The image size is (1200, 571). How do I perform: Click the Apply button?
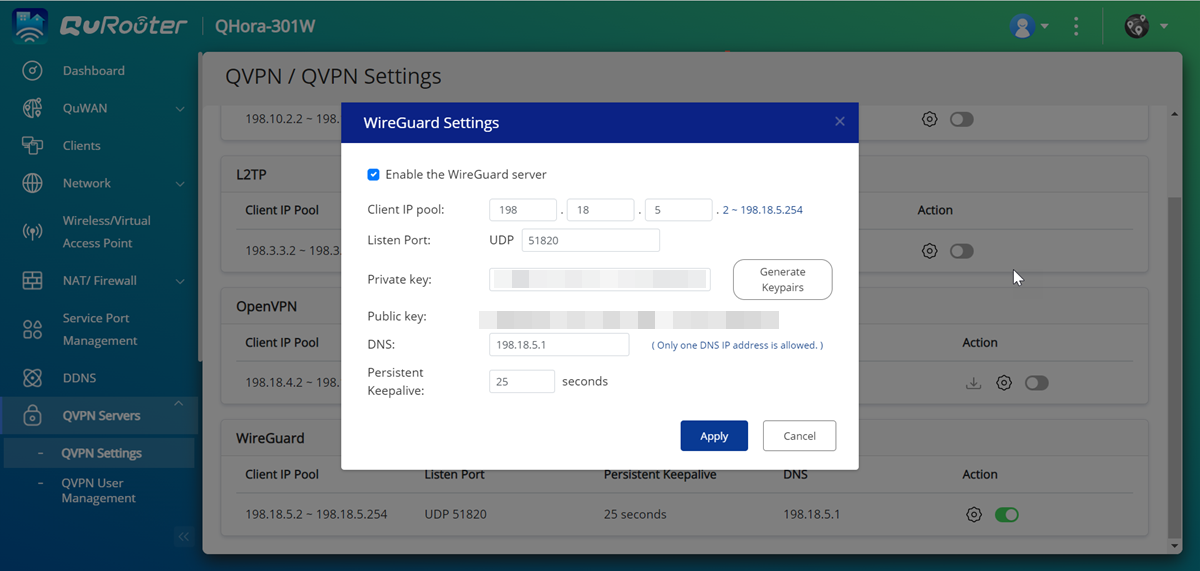click(x=714, y=436)
